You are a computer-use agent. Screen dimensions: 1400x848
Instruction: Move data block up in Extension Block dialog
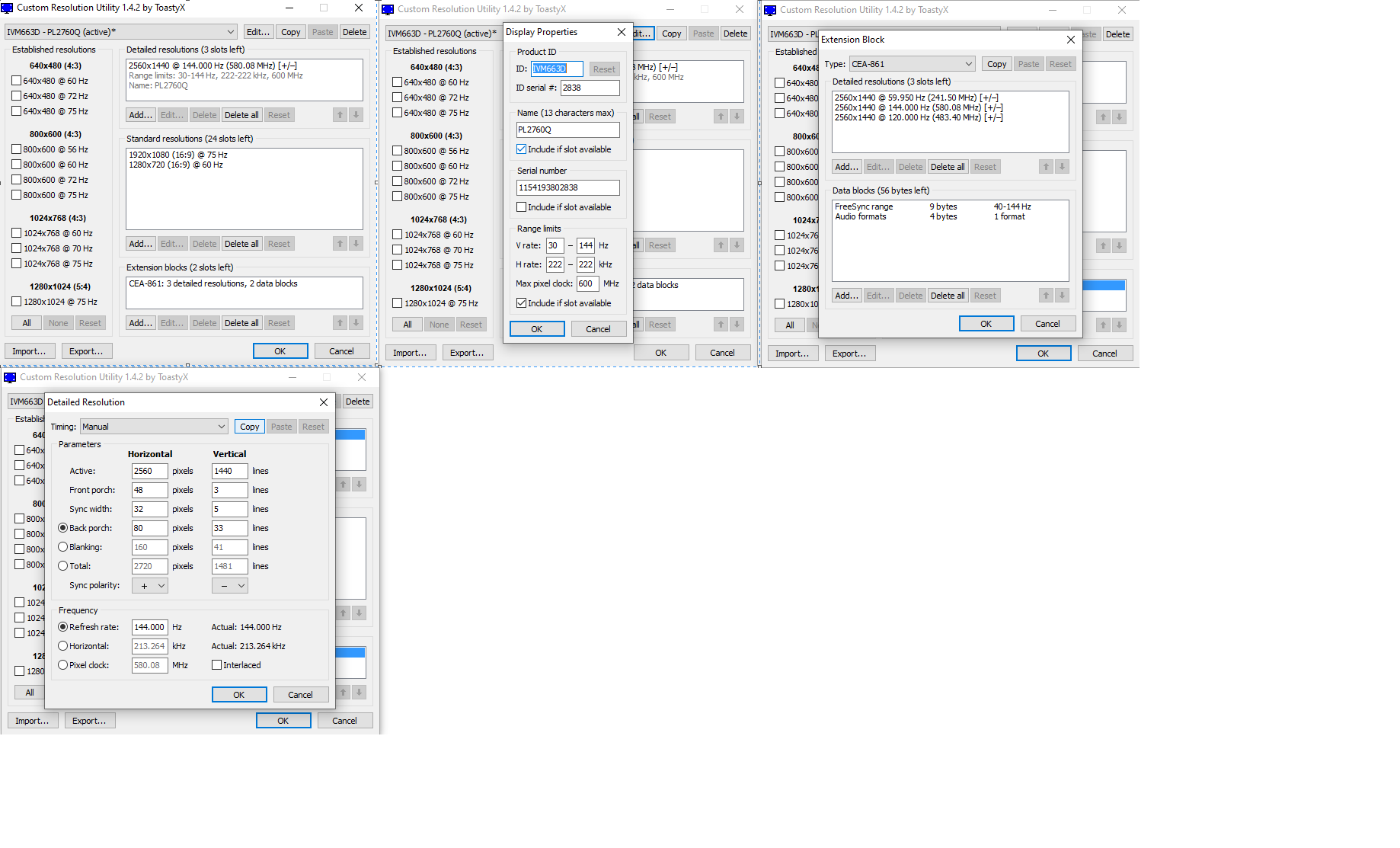[1046, 296]
